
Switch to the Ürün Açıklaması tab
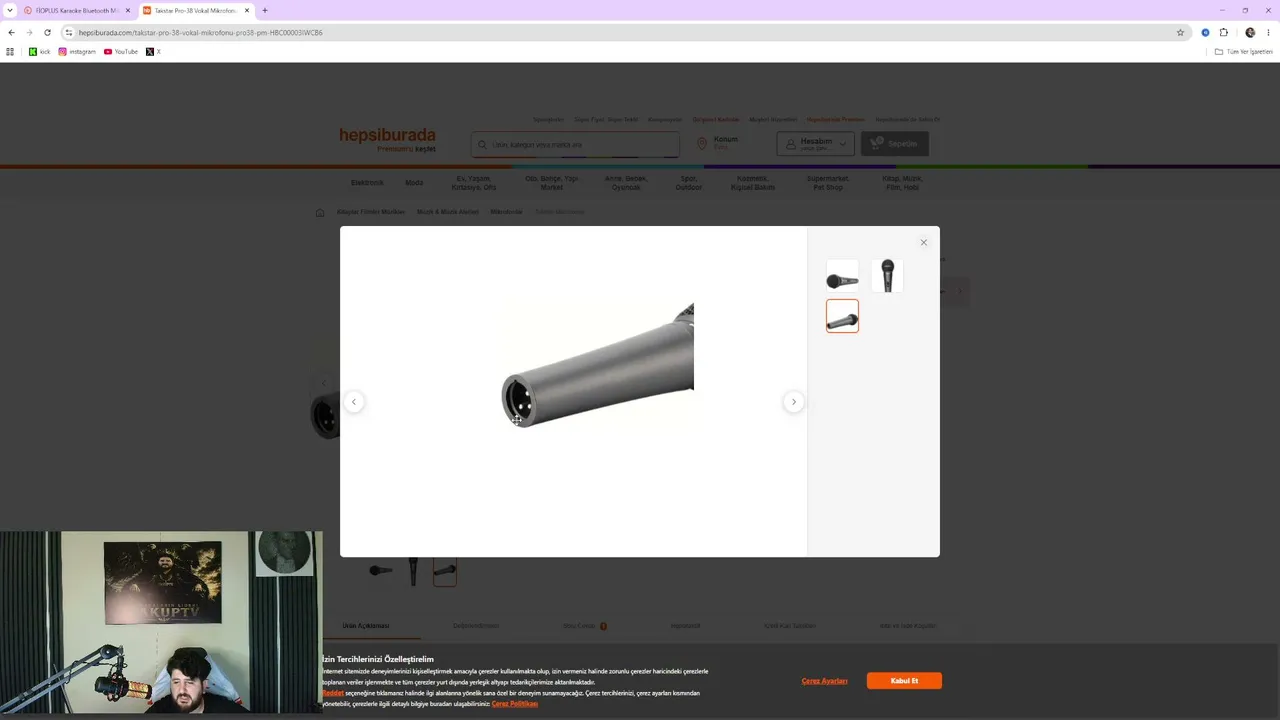coord(366,626)
